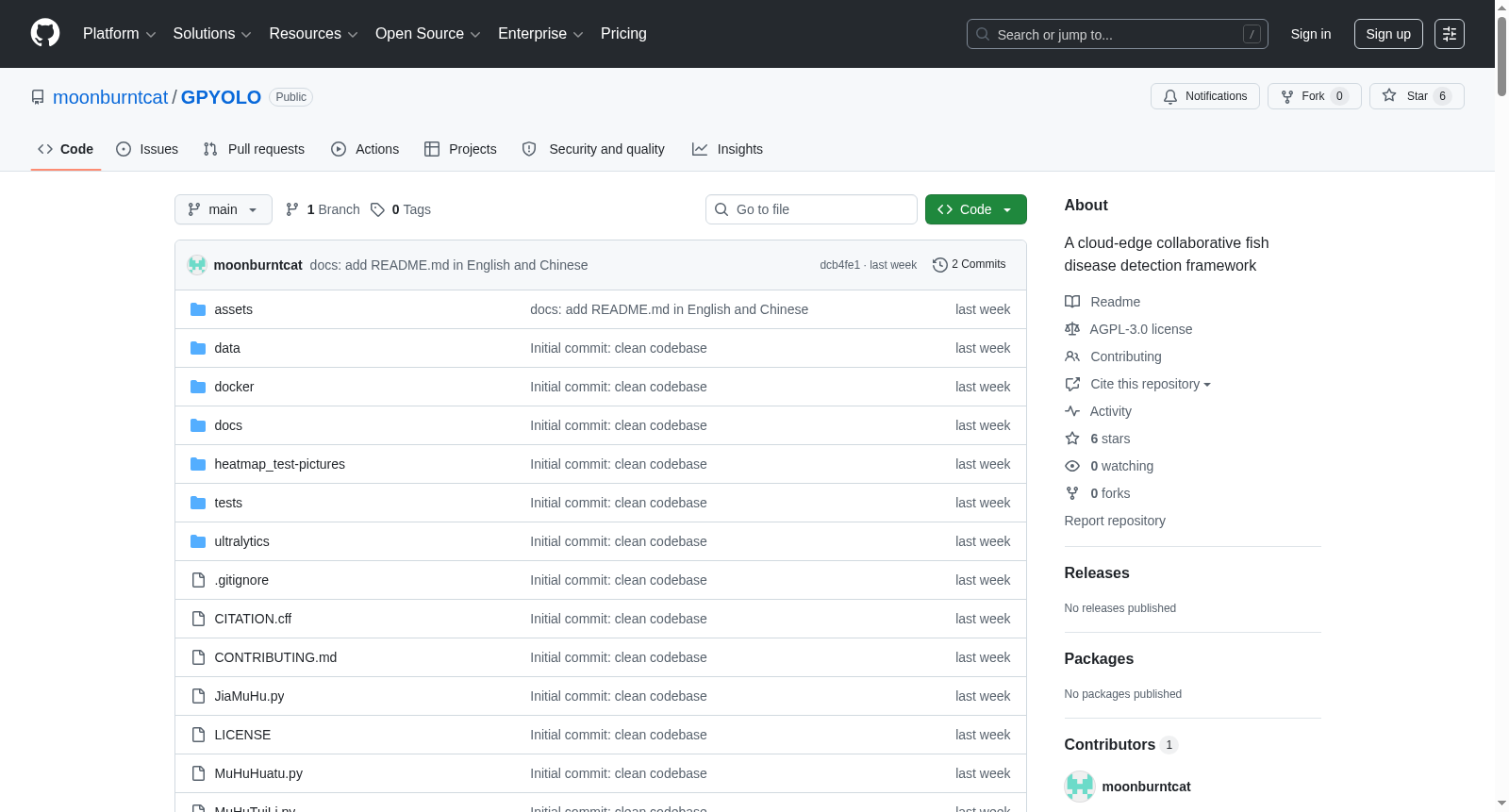
Task: Open Security and quality tab
Action: [x=593, y=149]
